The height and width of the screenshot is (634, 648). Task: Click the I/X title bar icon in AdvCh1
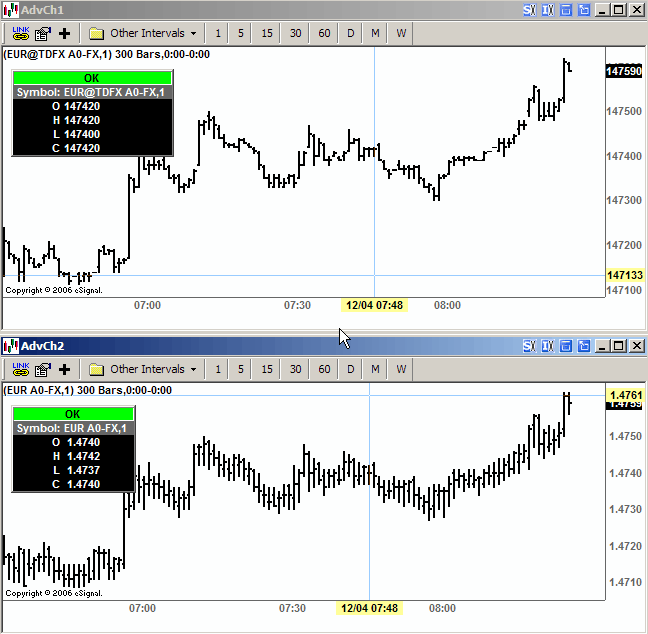(x=548, y=10)
